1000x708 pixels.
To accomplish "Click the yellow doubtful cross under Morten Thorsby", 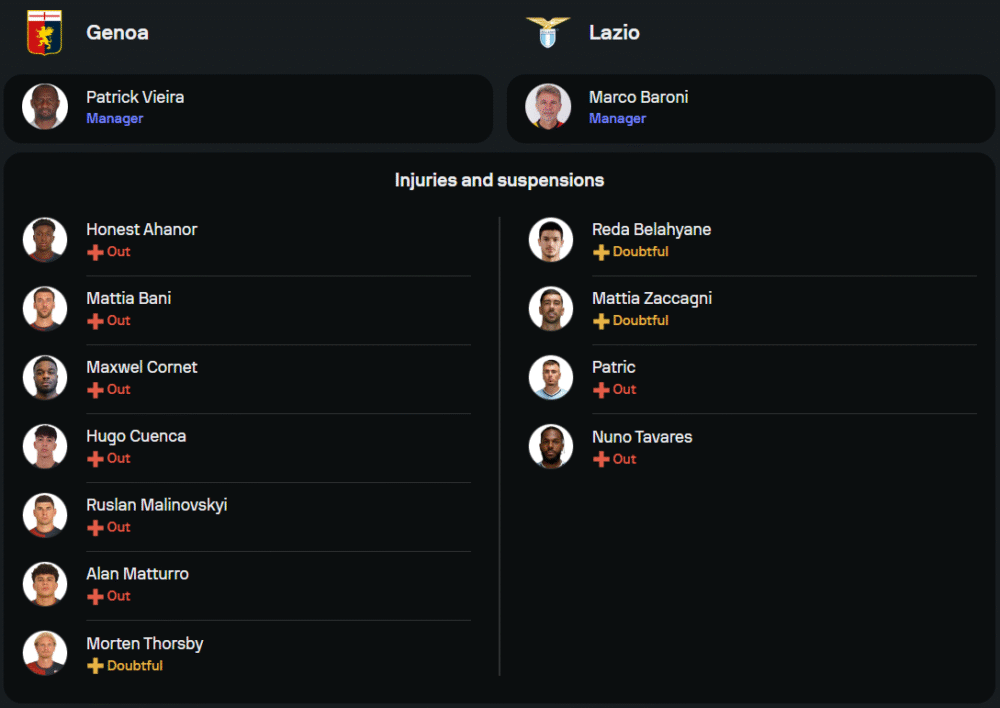I will pyautogui.click(x=96, y=666).
